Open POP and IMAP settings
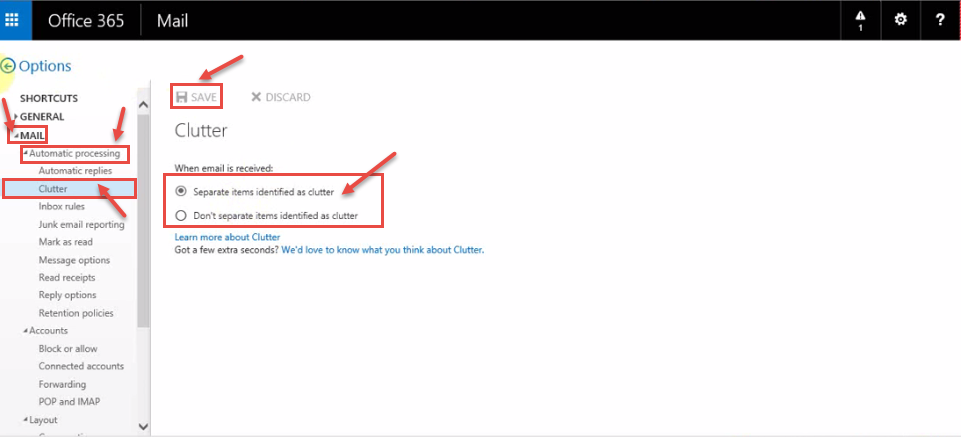Viewport: 961px width, 437px height. (x=69, y=402)
